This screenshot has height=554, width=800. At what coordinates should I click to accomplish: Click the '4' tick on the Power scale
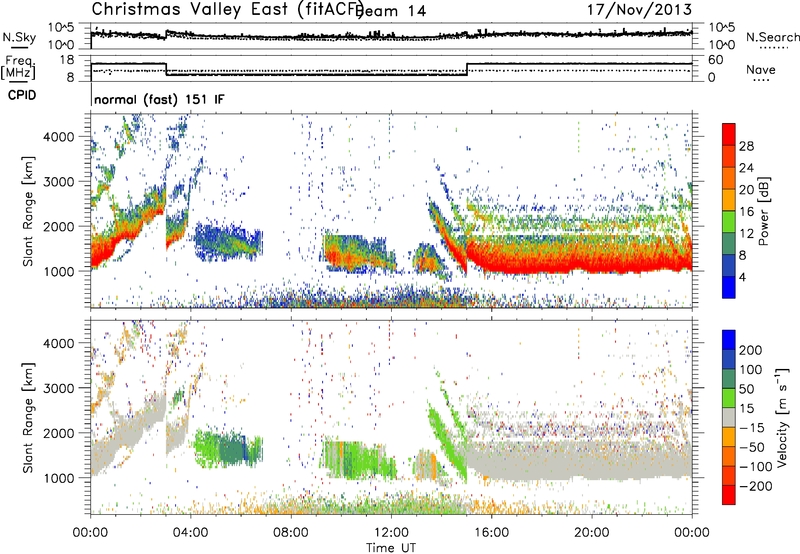pos(742,277)
